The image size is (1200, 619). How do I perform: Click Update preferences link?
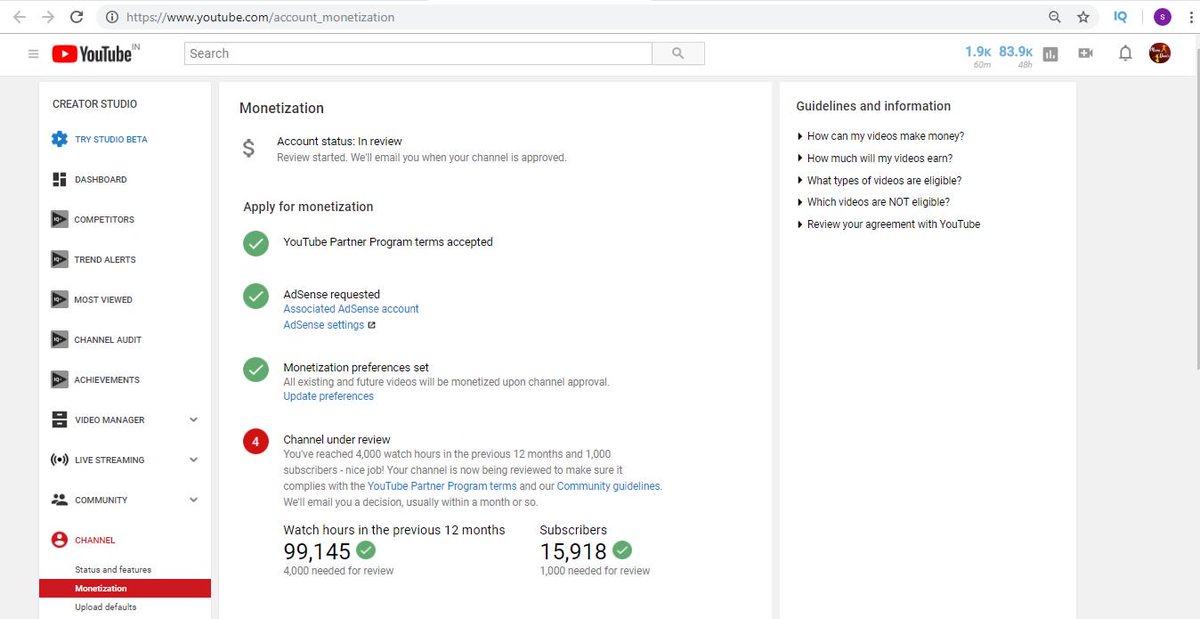(328, 396)
